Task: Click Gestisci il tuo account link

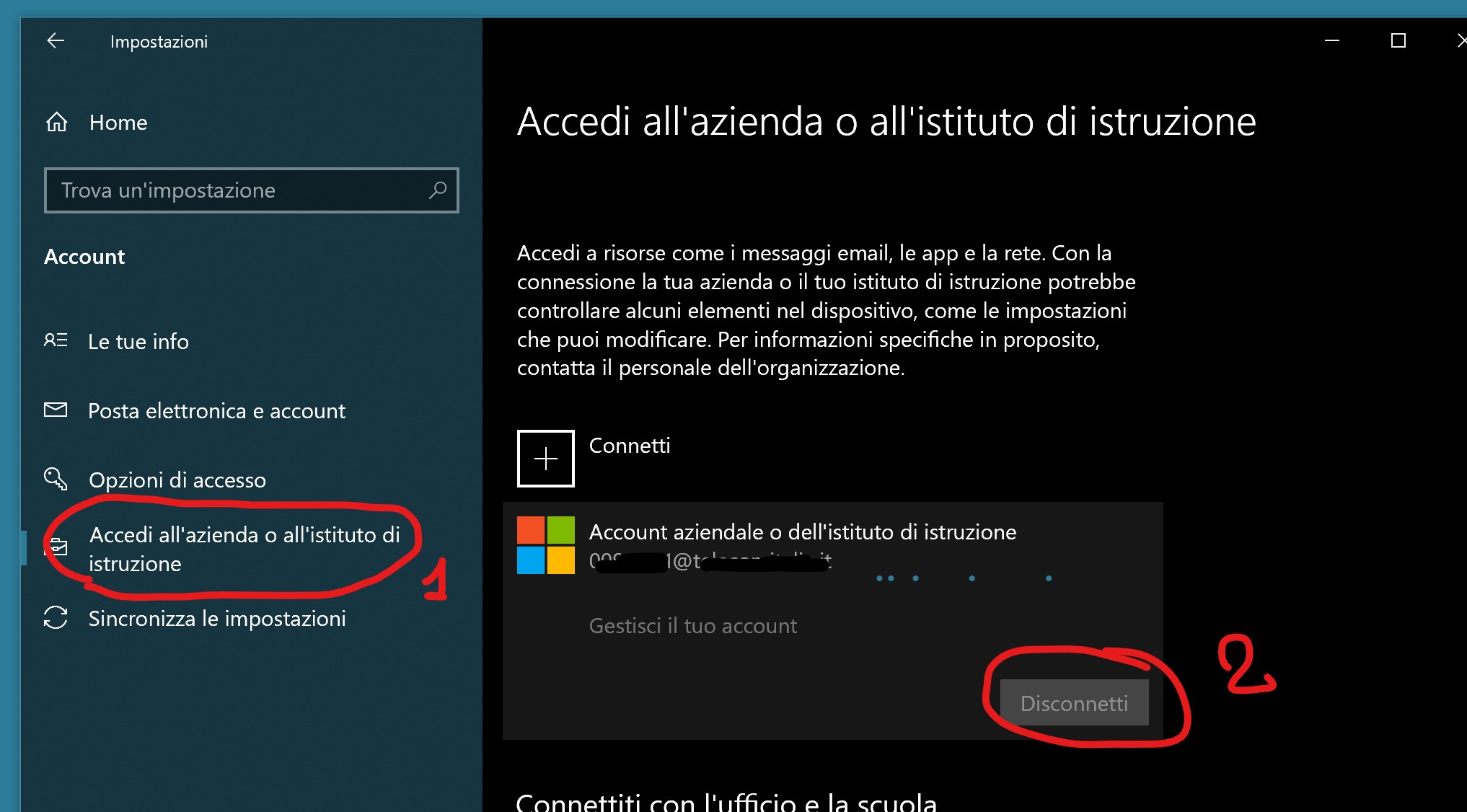Action: [x=693, y=626]
